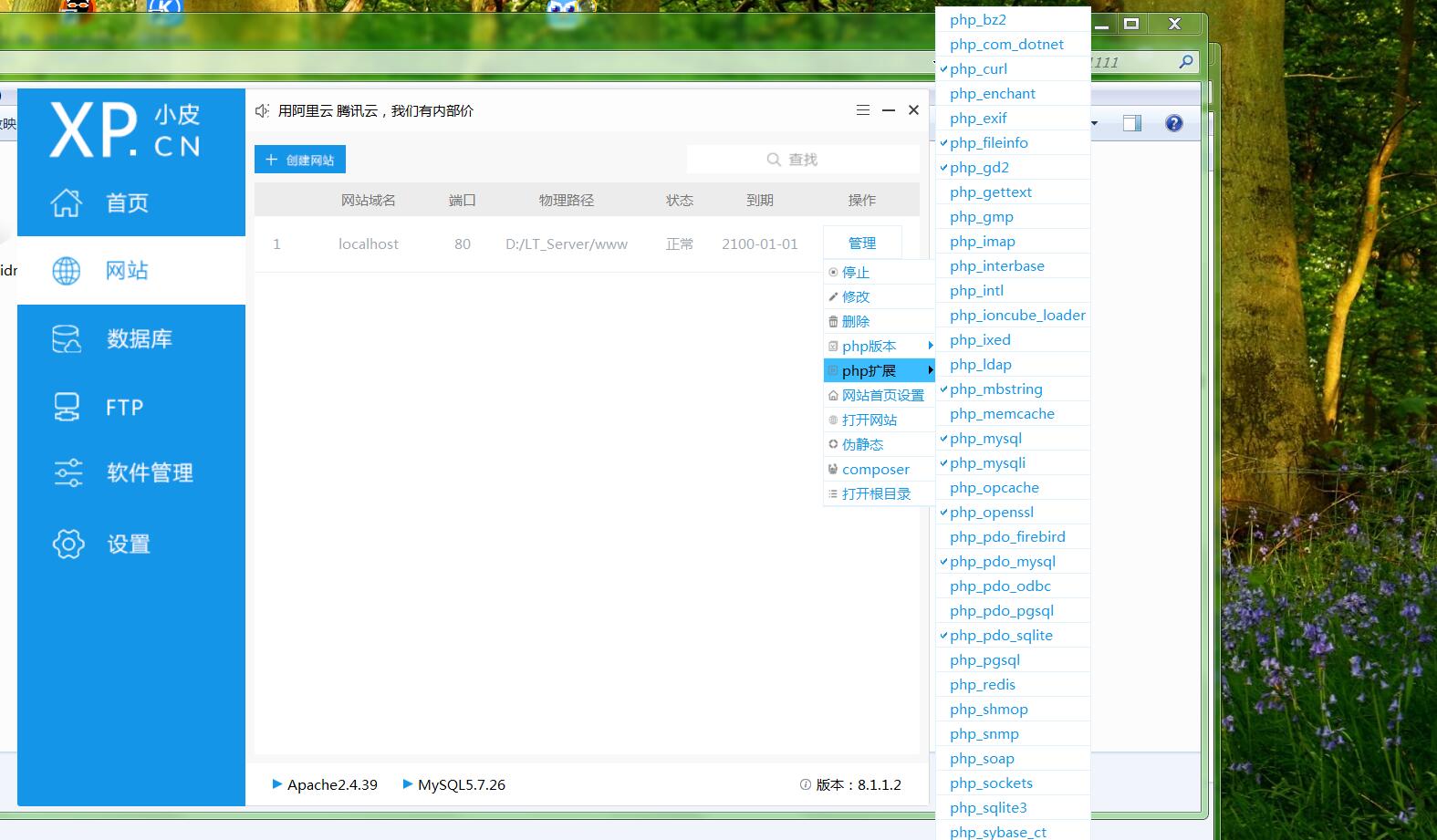Disable the php_curl extension
Viewport: 1437px width, 840px height.
click(978, 69)
